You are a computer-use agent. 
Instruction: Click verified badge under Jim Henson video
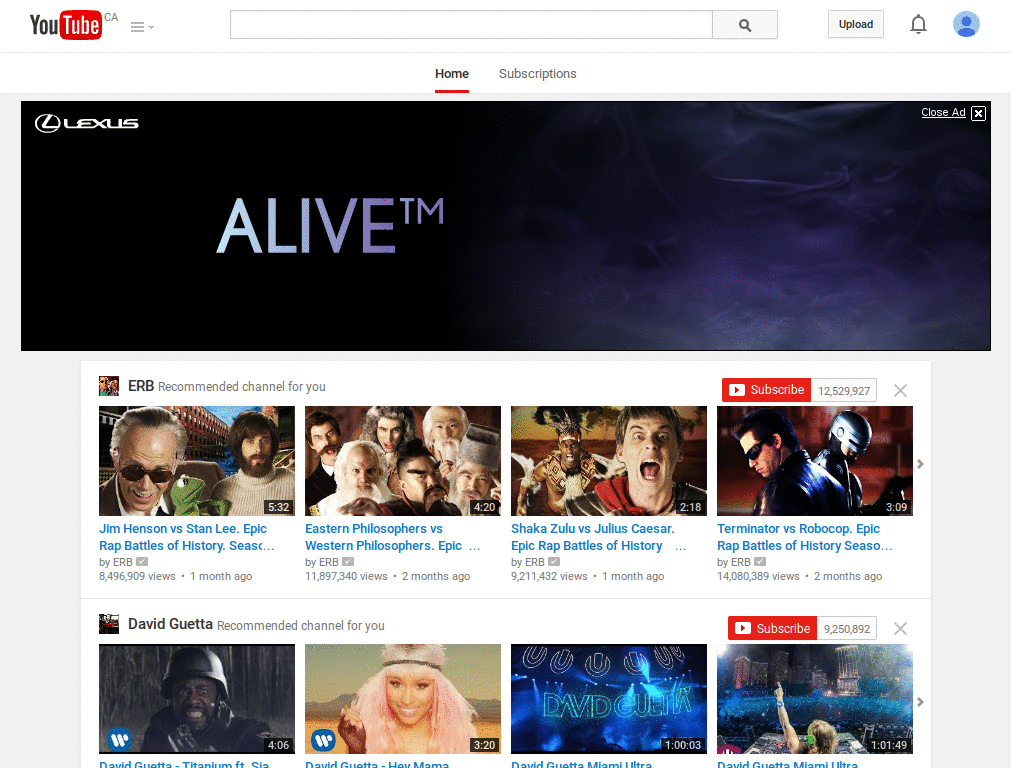pos(142,562)
